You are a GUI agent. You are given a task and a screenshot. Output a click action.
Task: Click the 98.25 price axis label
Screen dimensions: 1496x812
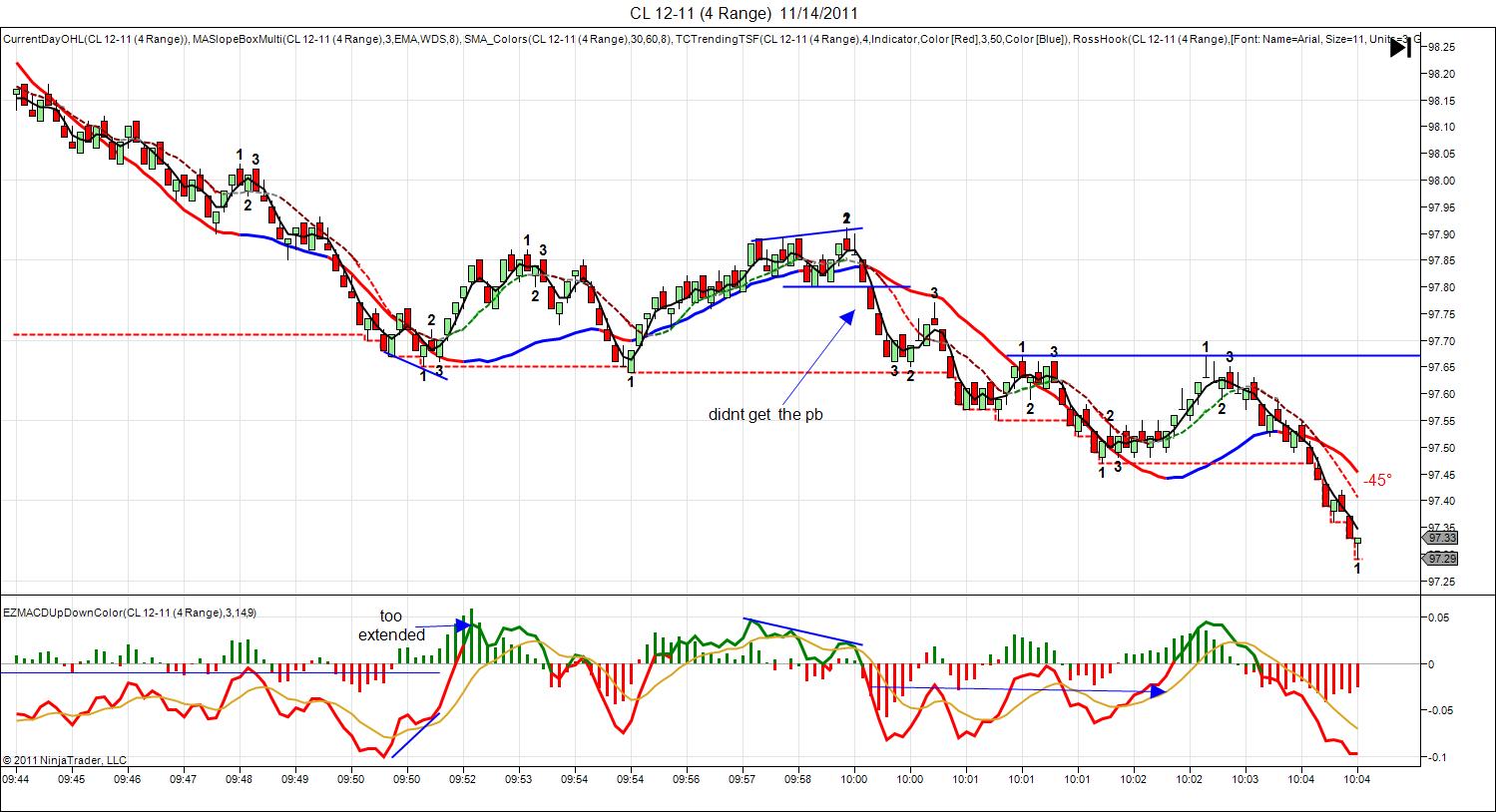click(1441, 47)
